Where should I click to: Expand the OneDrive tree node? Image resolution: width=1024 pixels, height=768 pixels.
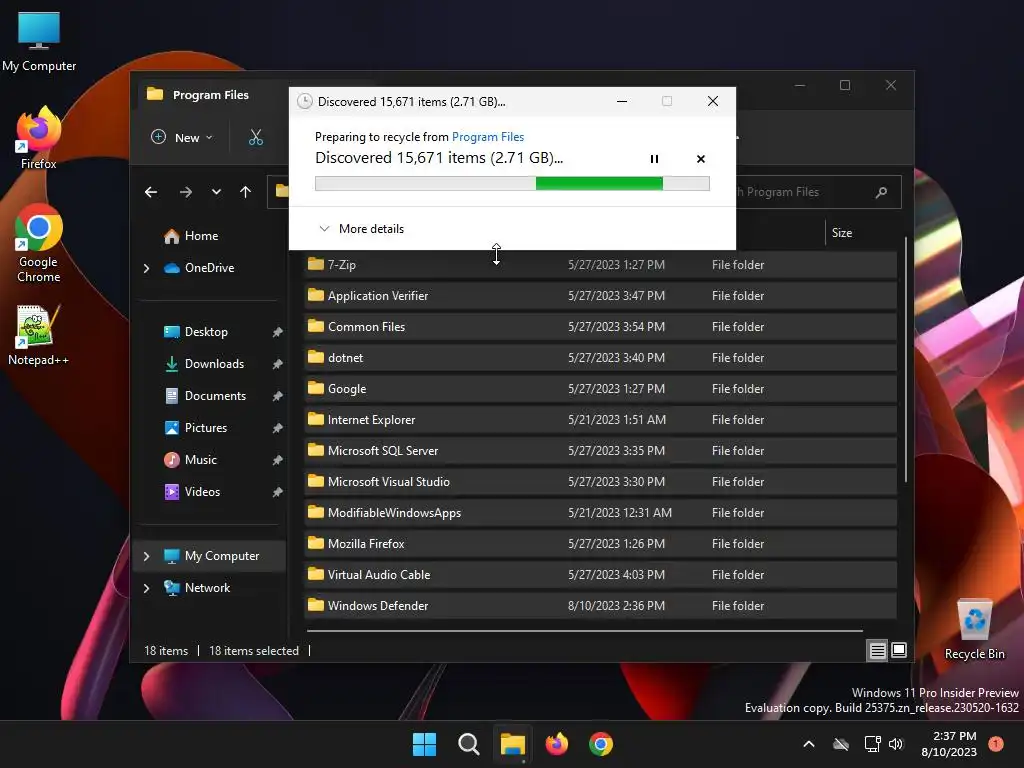point(146,268)
